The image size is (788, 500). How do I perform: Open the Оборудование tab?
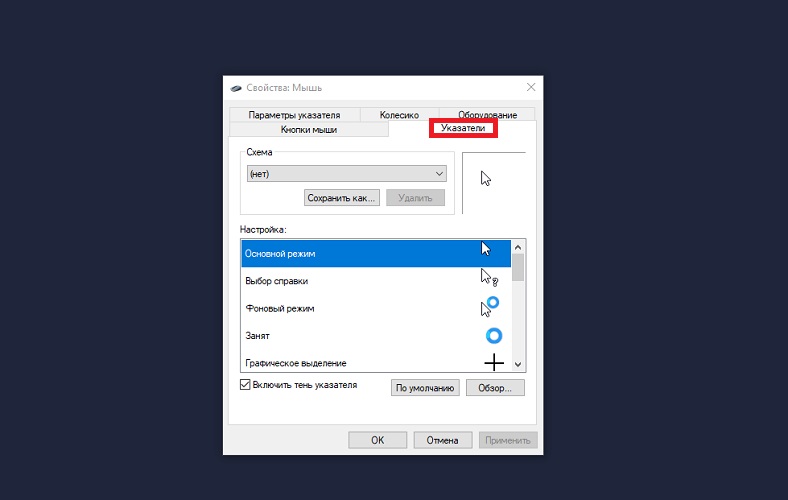487,115
